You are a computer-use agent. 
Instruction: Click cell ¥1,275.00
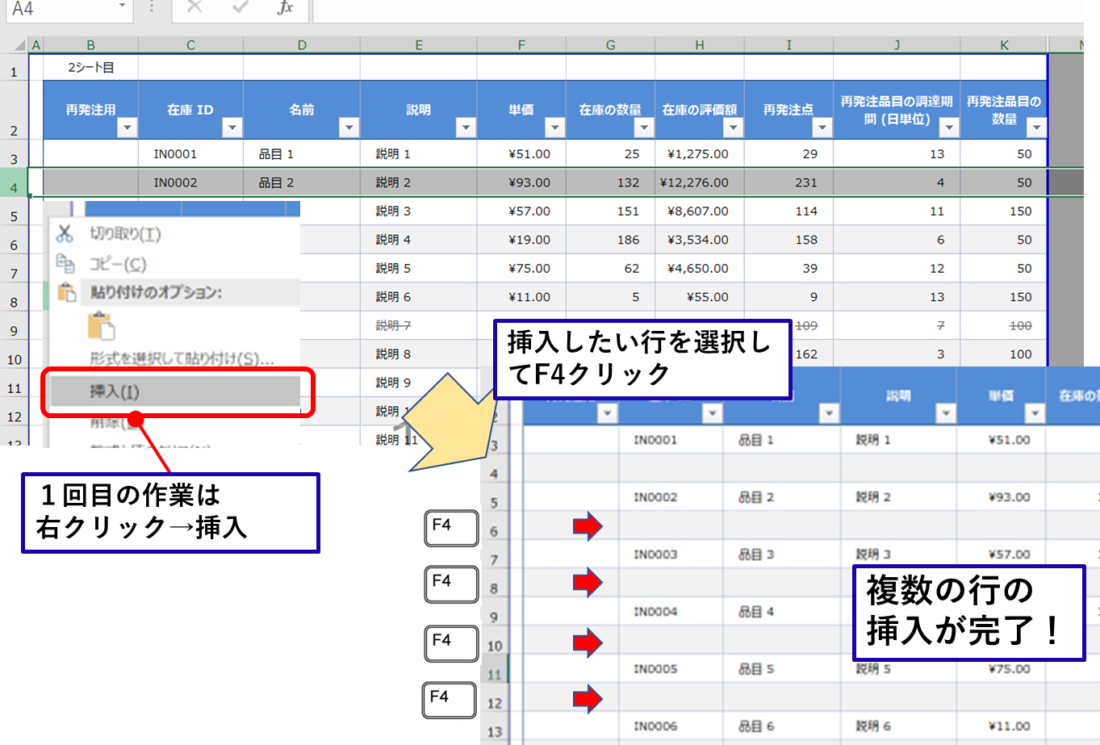pos(699,154)
